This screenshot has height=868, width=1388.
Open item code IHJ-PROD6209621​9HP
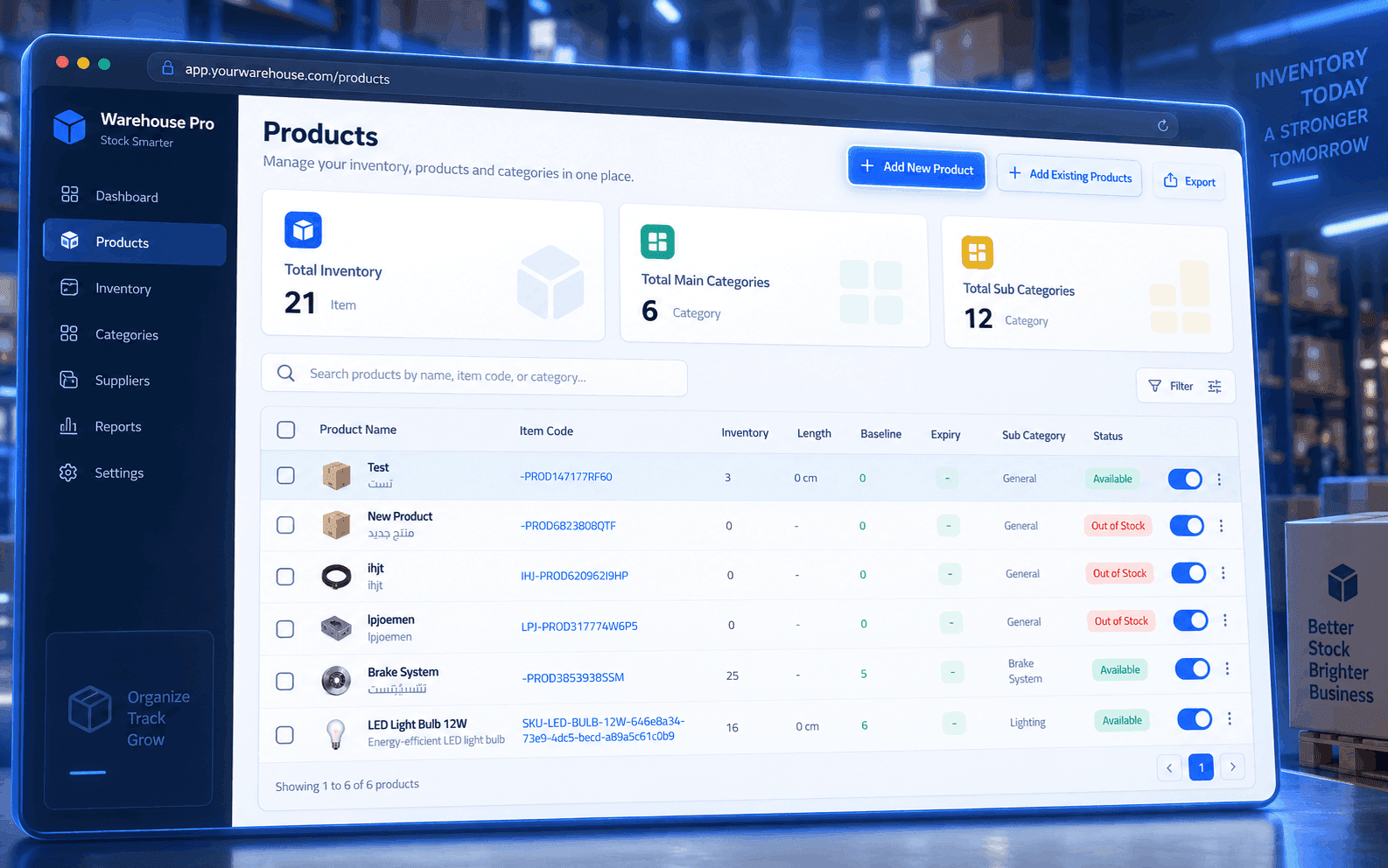click(x=574, y=576)
